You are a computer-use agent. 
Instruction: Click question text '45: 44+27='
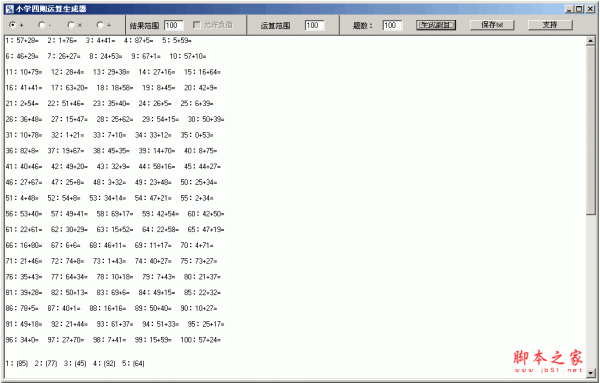pyautogui.click(x=202, y=166)
